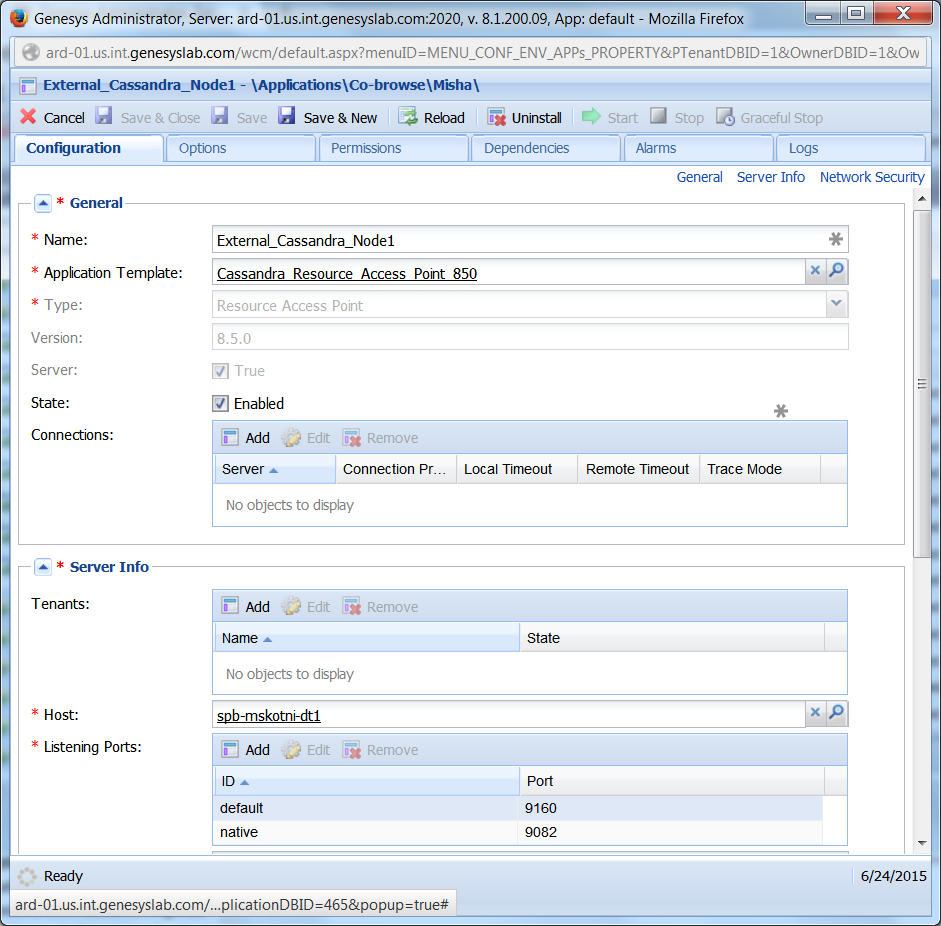Viewport: 941px width, 926px height.
Task: Sort Tenants by Name column
Action: [x=367, y=638]
